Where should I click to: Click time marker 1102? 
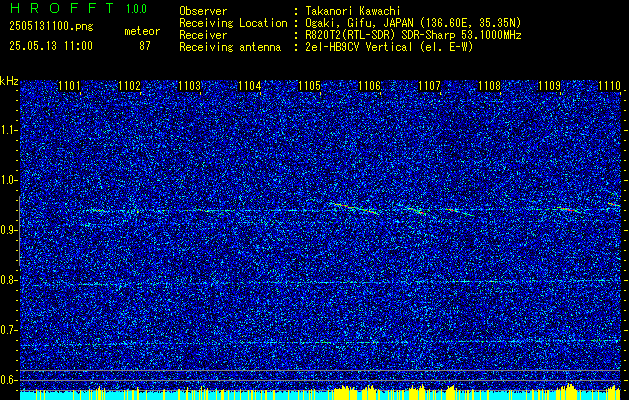(x=130, y=85)
